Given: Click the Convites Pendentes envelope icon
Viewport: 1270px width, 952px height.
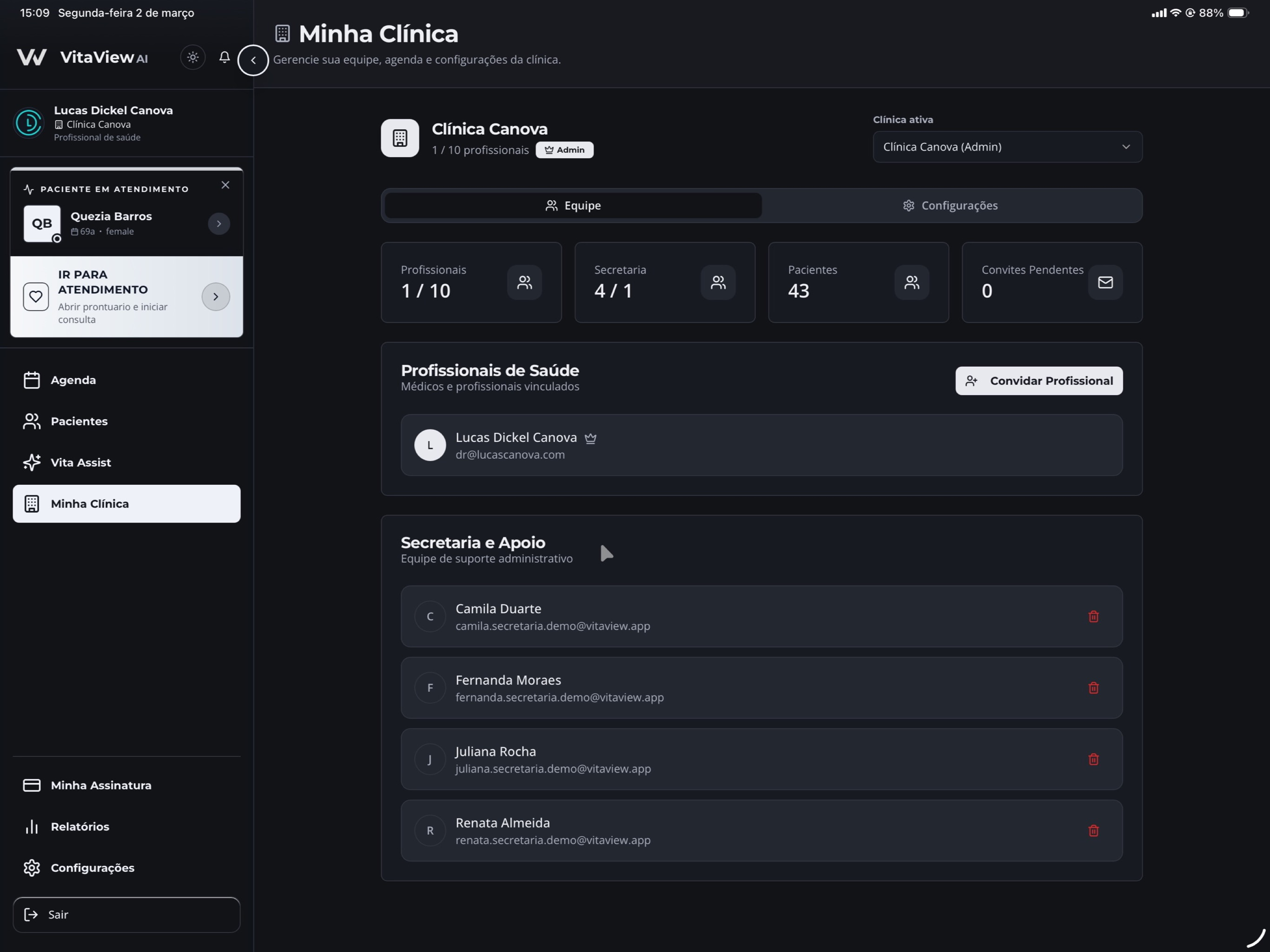Looking at the screenshot, I should 1105,283.
